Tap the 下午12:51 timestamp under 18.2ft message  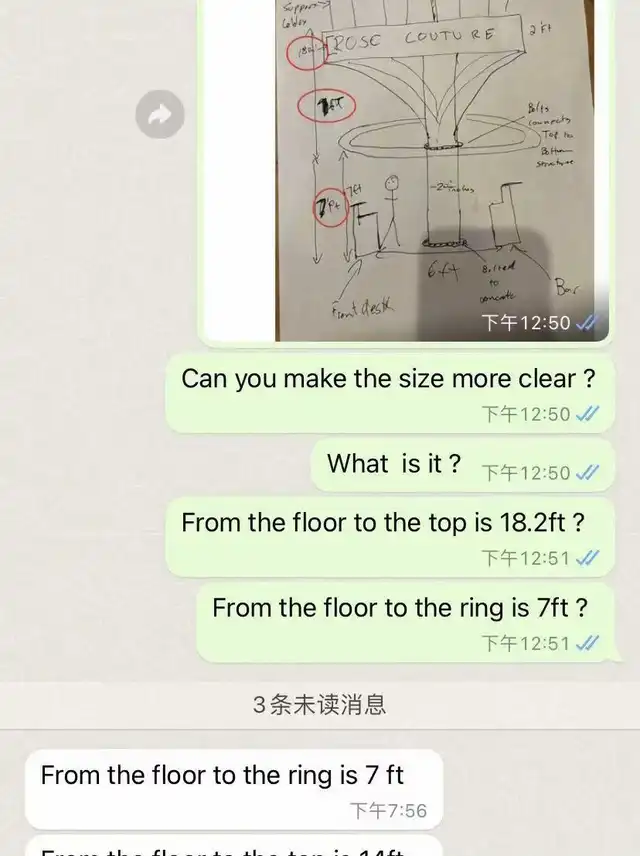tap(526, 558)
